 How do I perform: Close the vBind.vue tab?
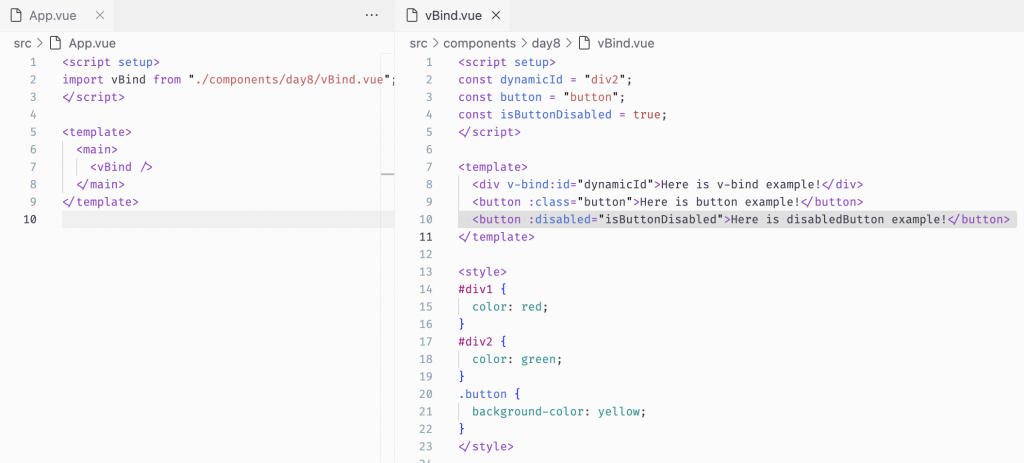click(496, 15)
